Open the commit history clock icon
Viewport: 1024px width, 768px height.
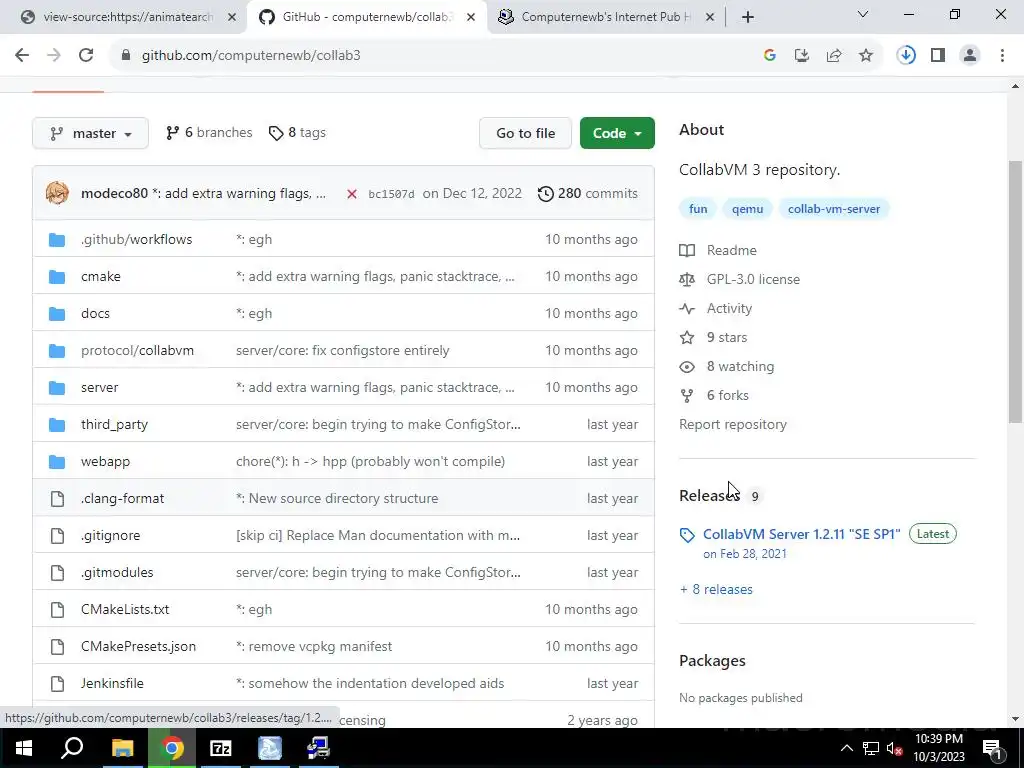(x=545, y=194)
